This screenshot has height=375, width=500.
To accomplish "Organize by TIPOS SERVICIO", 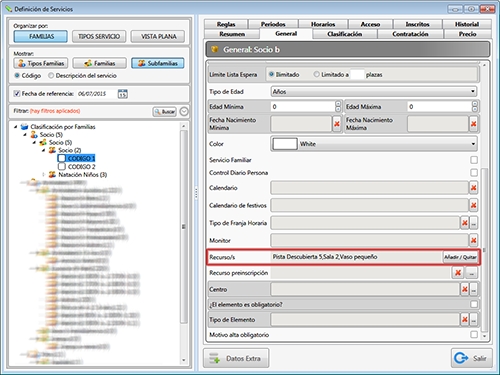I will coord(99,36).
